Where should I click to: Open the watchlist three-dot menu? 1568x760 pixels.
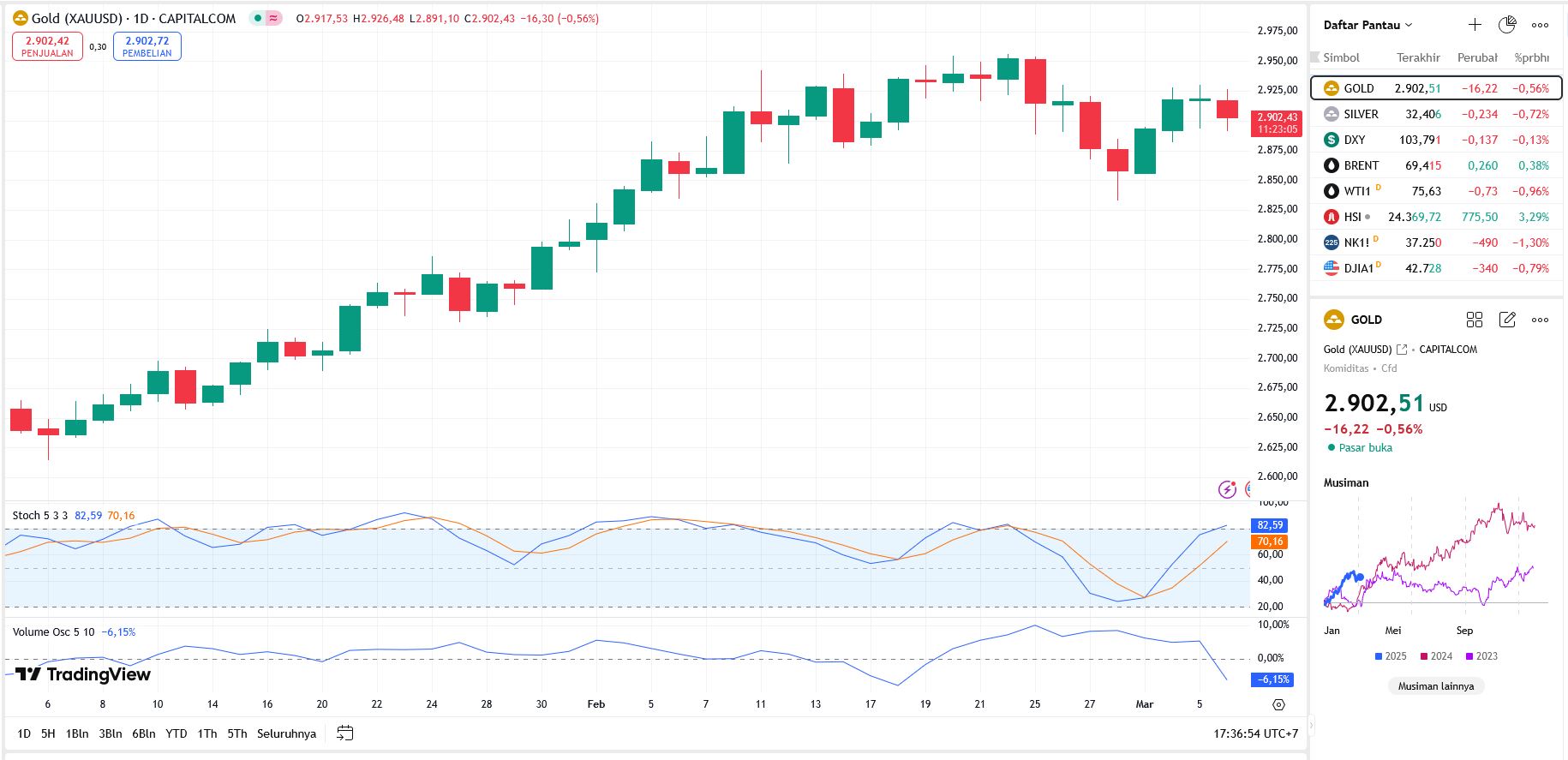pos(1540,25)
